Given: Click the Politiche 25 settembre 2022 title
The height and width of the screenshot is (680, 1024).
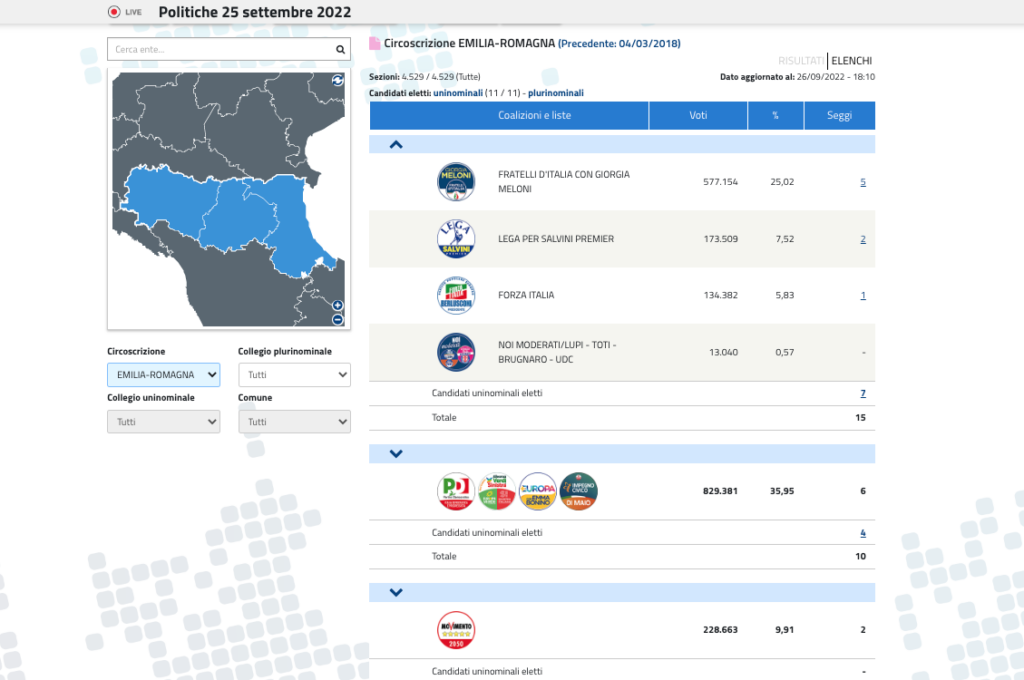Looking at the screenshot, I should coord(255,12).
